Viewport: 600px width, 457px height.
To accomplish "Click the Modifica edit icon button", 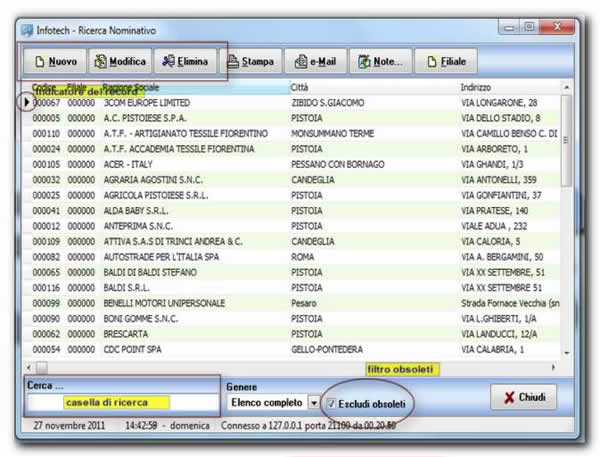I will [x=120, y=62].
